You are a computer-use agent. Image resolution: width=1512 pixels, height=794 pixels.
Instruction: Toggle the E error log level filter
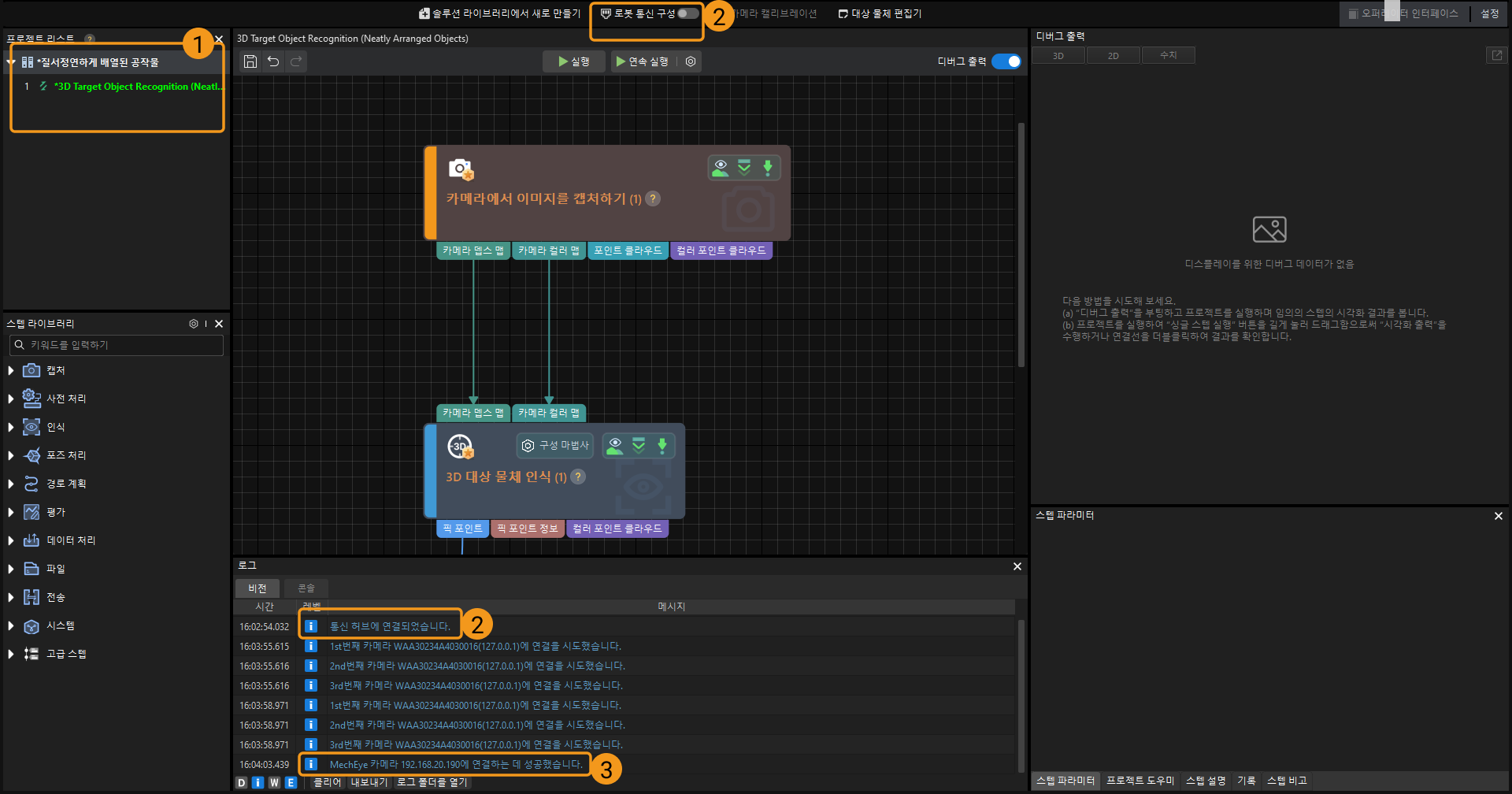[x=291, y=782]
